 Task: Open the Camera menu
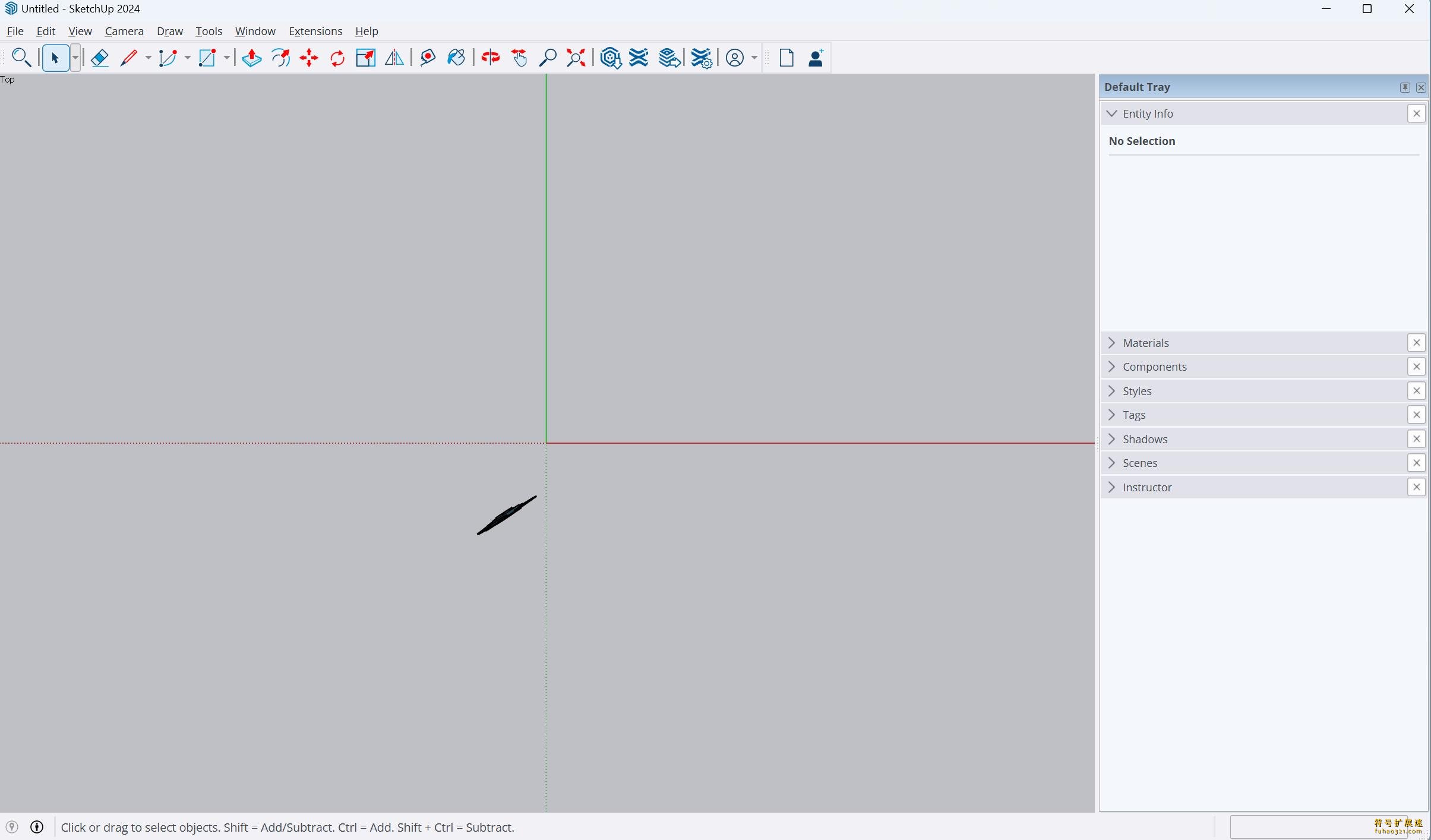tap(124, 31)
